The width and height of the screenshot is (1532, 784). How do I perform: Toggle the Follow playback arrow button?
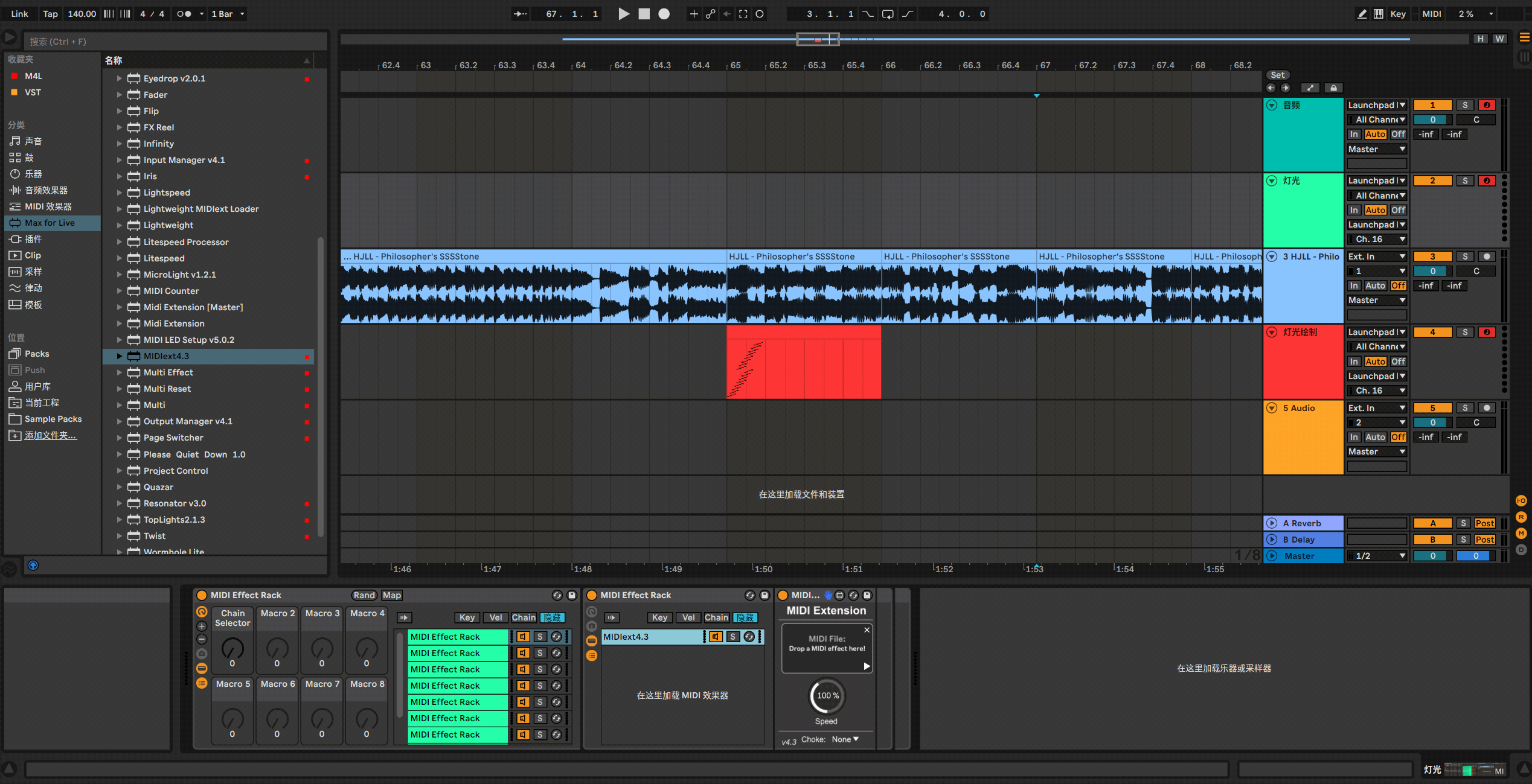point(519,14)
